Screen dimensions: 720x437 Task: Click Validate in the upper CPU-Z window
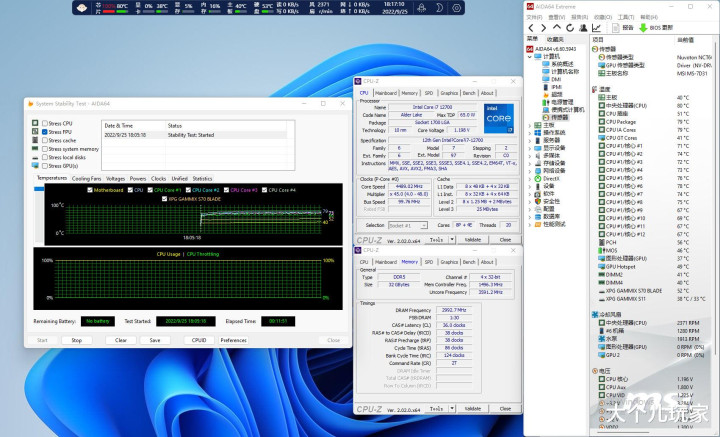point(472,240)
